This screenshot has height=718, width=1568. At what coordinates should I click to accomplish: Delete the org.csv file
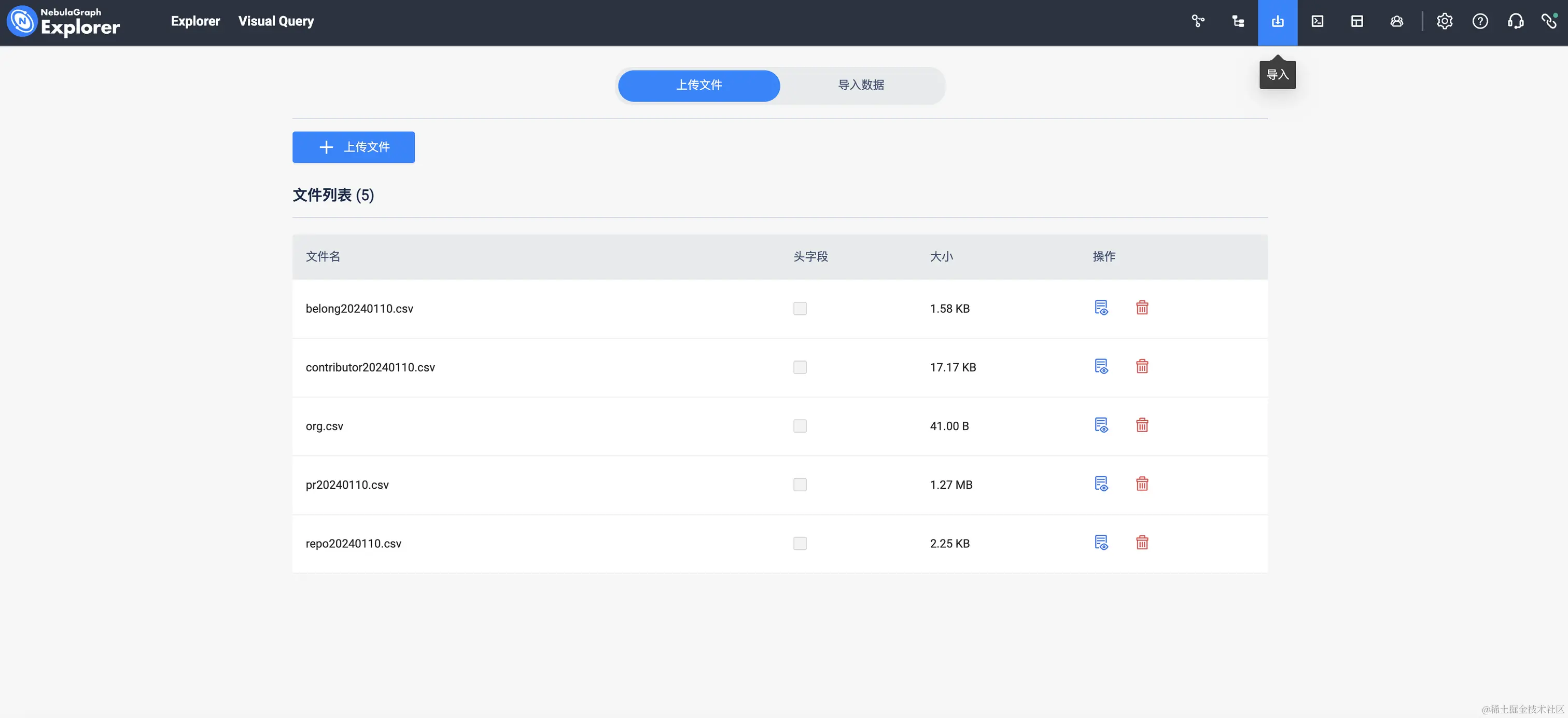1142,425
